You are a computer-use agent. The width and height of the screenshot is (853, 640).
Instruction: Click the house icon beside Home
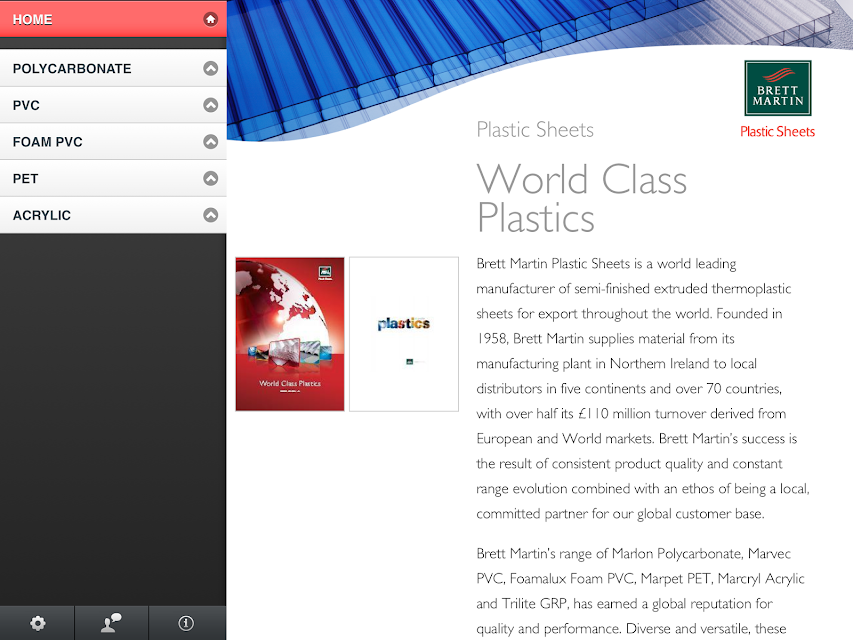tap(211, 20)
